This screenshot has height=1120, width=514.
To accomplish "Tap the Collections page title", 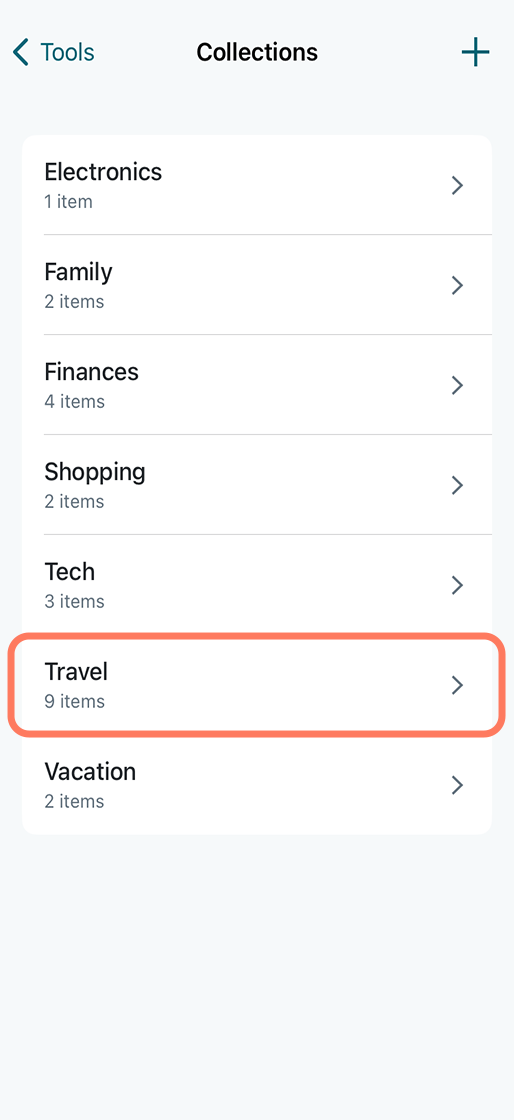I will (257, 53).
